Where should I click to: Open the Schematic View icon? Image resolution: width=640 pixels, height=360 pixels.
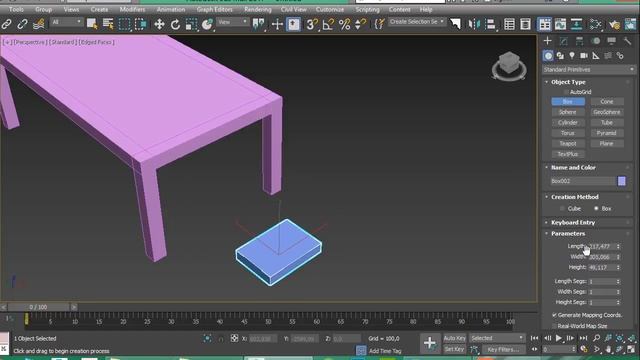[576, 24]
